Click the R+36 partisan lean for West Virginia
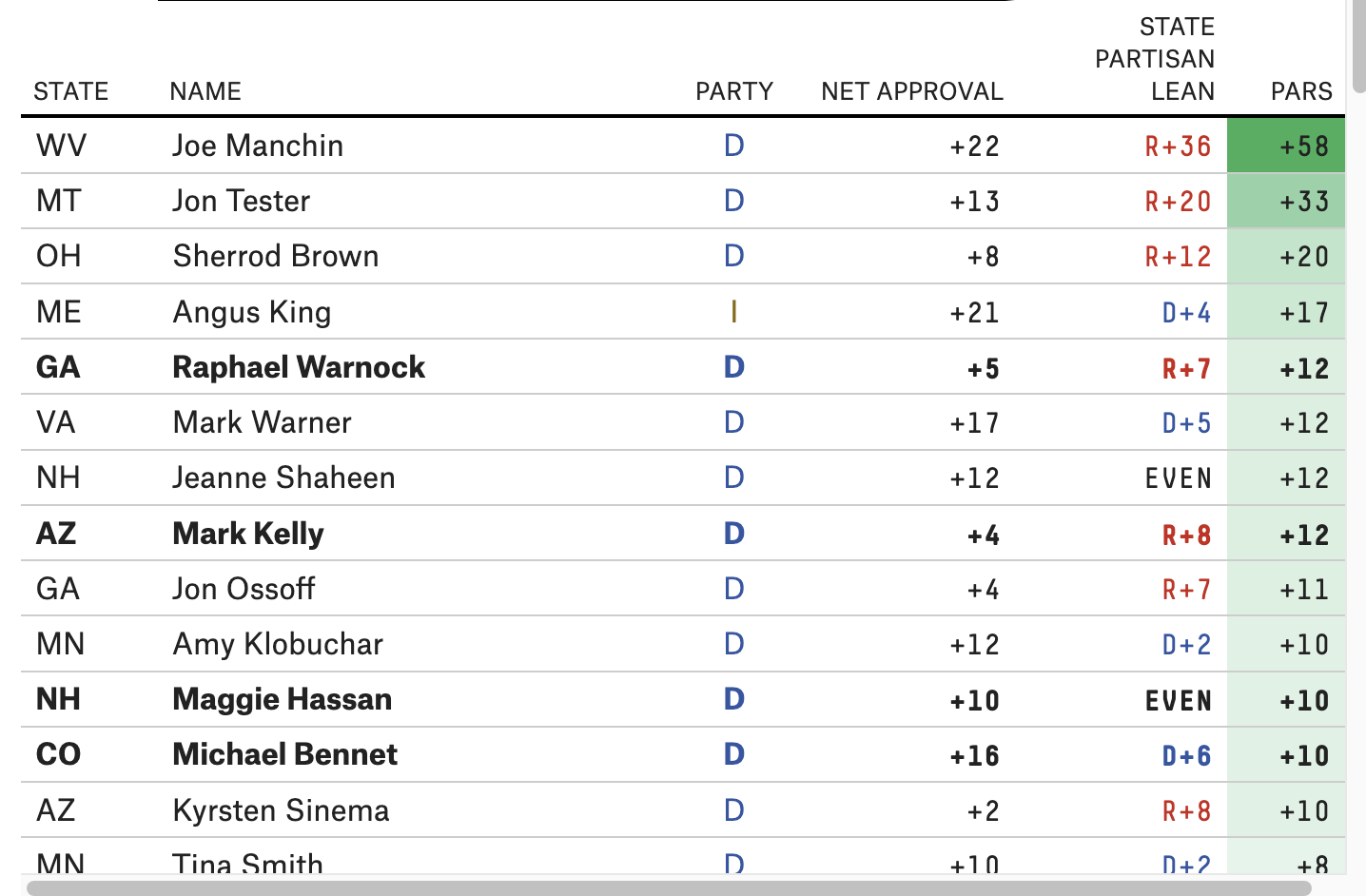Viewport: 1366px width, 896px height. 1178,146
